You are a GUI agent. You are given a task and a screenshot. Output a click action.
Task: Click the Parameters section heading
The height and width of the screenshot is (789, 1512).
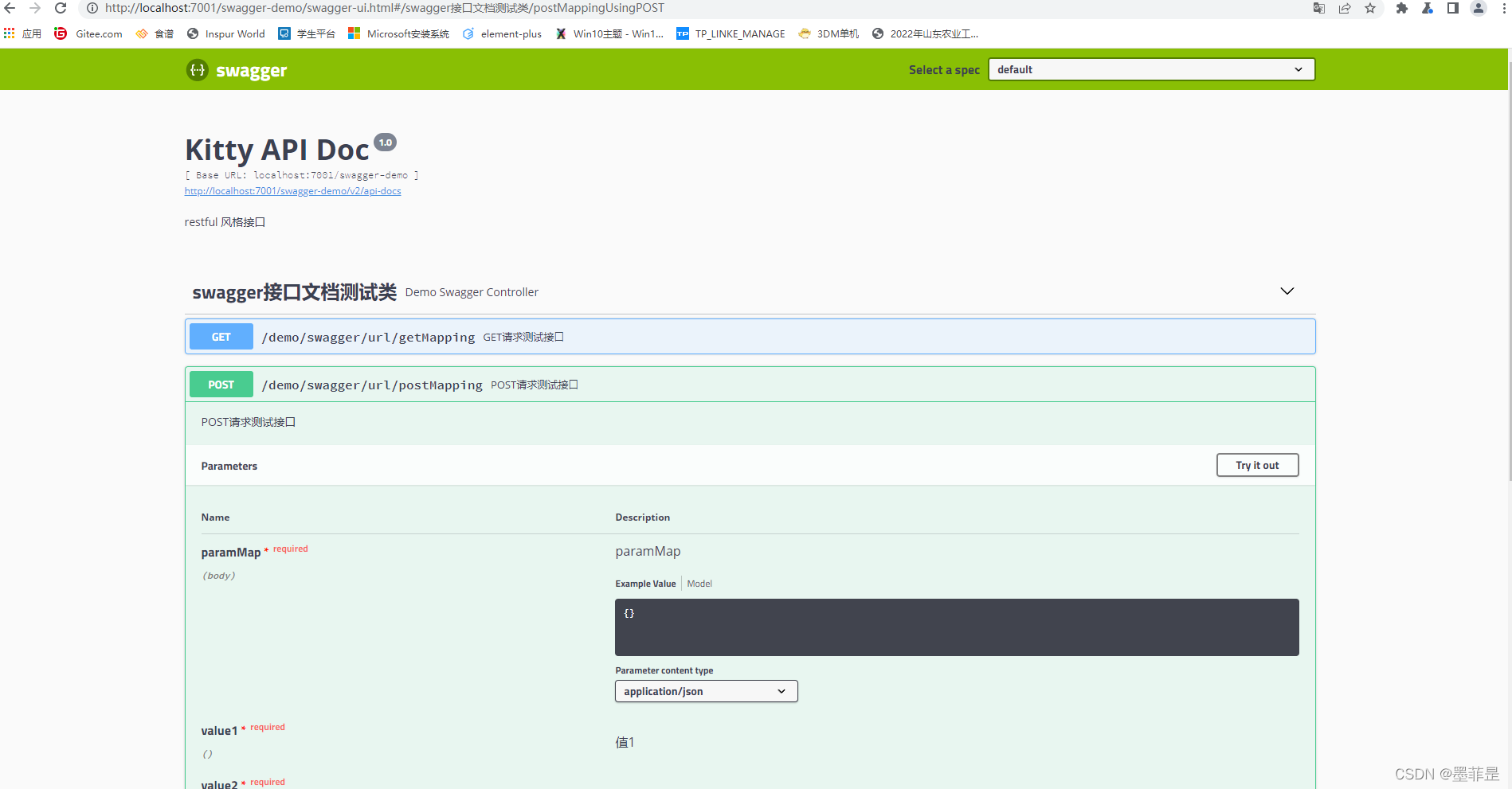point(229,466)
